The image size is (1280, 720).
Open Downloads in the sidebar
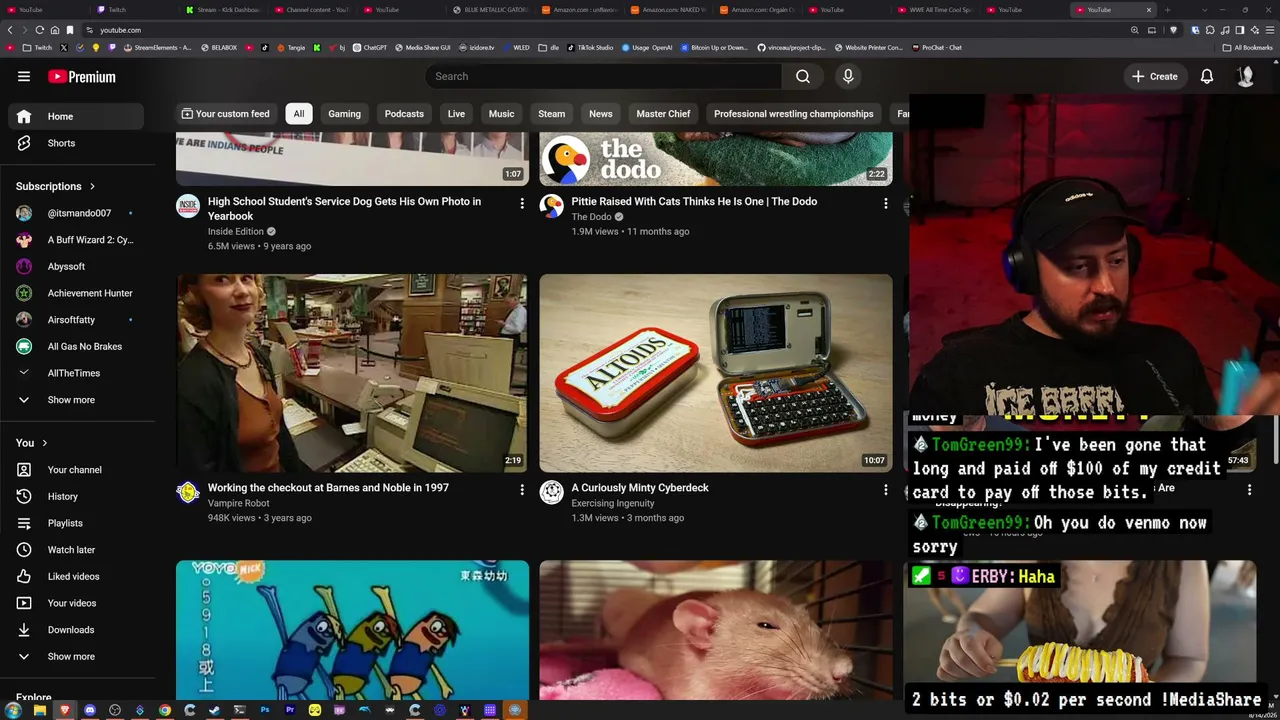tap(76, 630)
